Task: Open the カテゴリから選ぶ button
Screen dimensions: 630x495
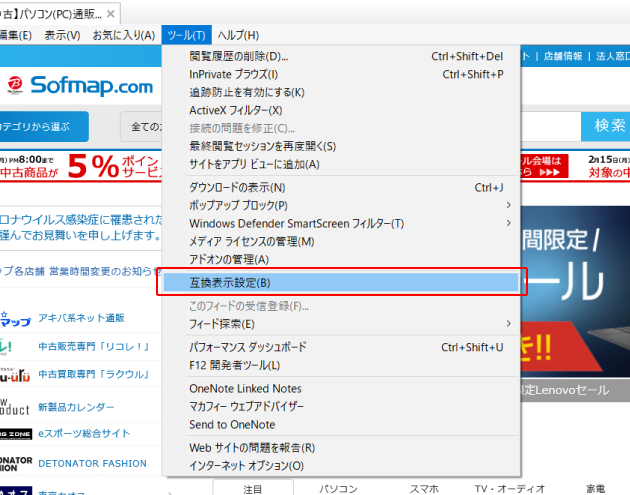Action: click(x=43, y=127)
